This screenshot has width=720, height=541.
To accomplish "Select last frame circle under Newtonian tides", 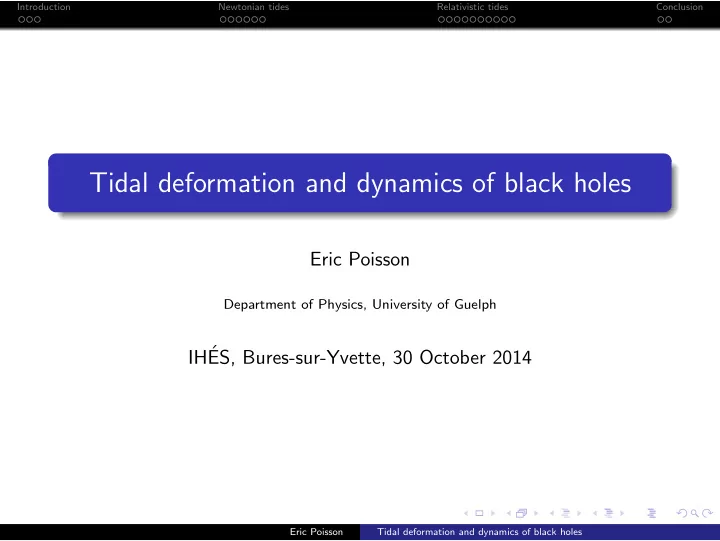I will point(262,20).
